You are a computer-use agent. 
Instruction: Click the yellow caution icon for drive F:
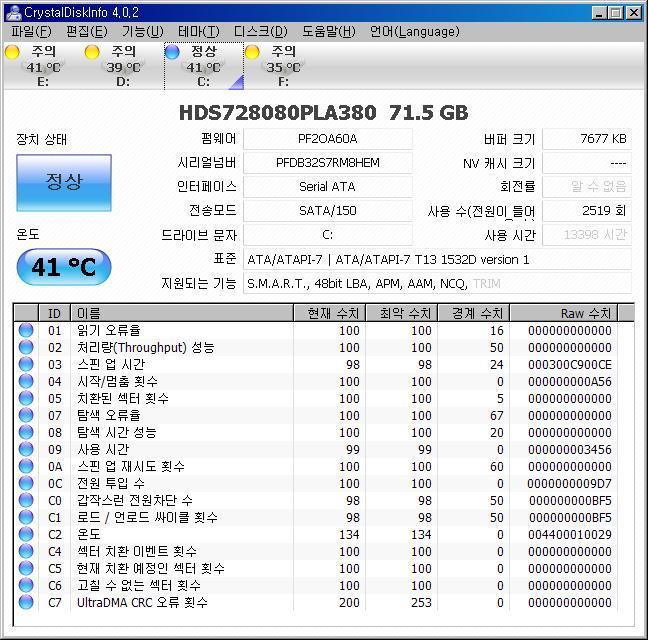pos(252,52)
